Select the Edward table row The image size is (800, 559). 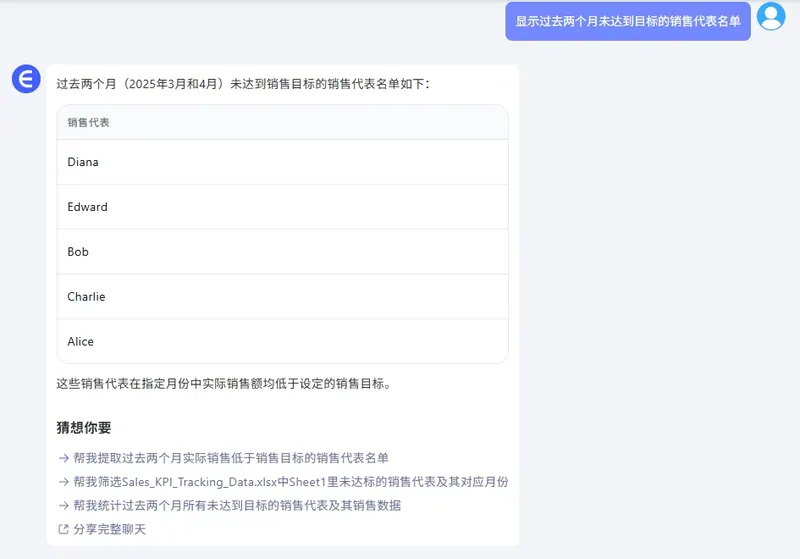click(283, 207)
